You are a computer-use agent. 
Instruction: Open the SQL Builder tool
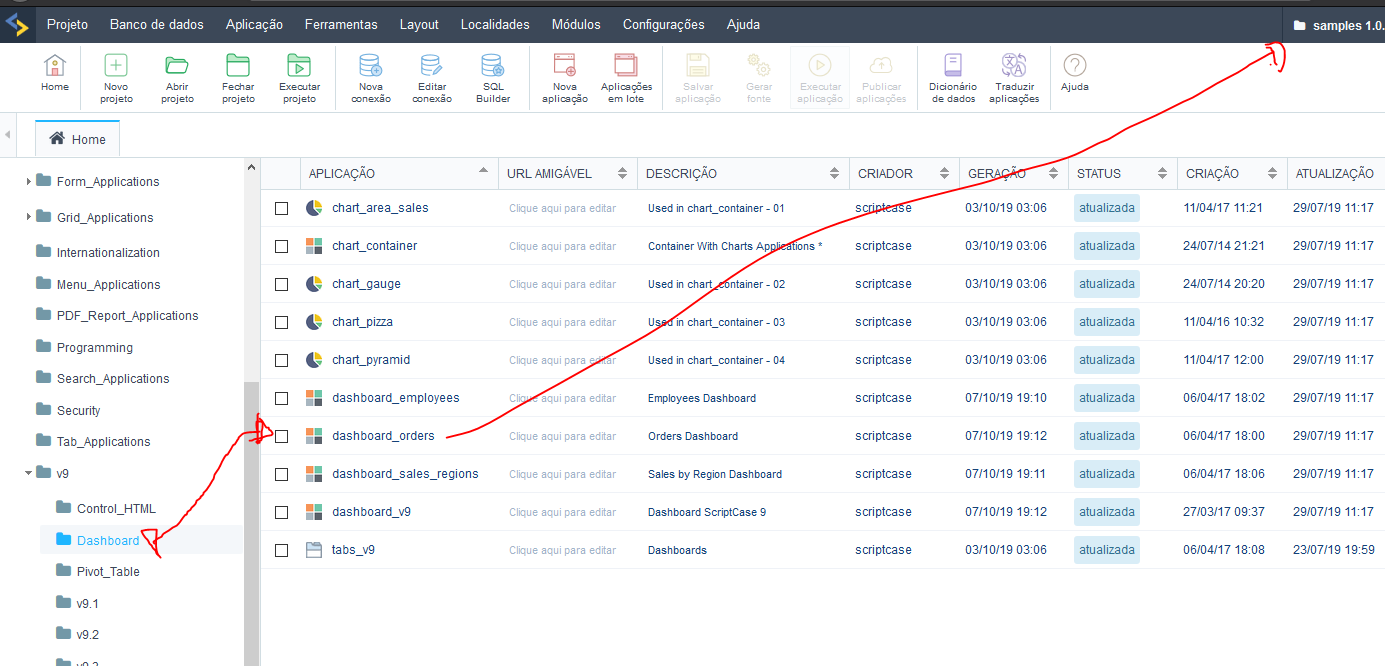(x=493, y=67)
